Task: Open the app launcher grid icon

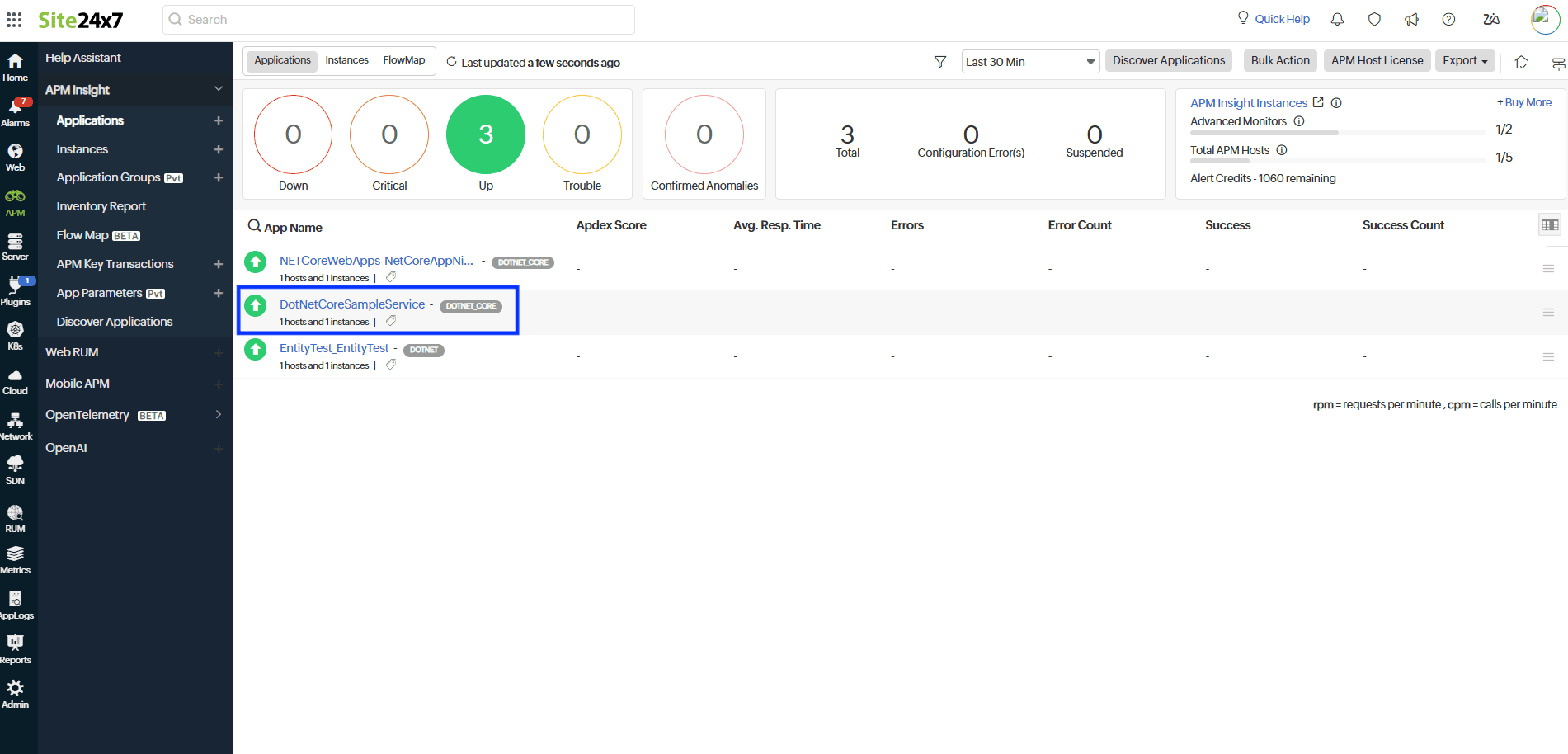Action: click(14, 19)
